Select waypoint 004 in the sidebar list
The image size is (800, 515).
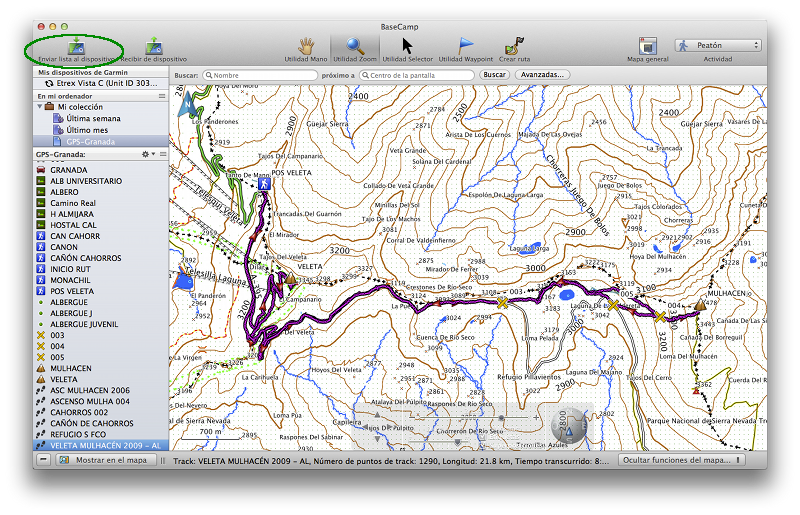pos(101,347)
